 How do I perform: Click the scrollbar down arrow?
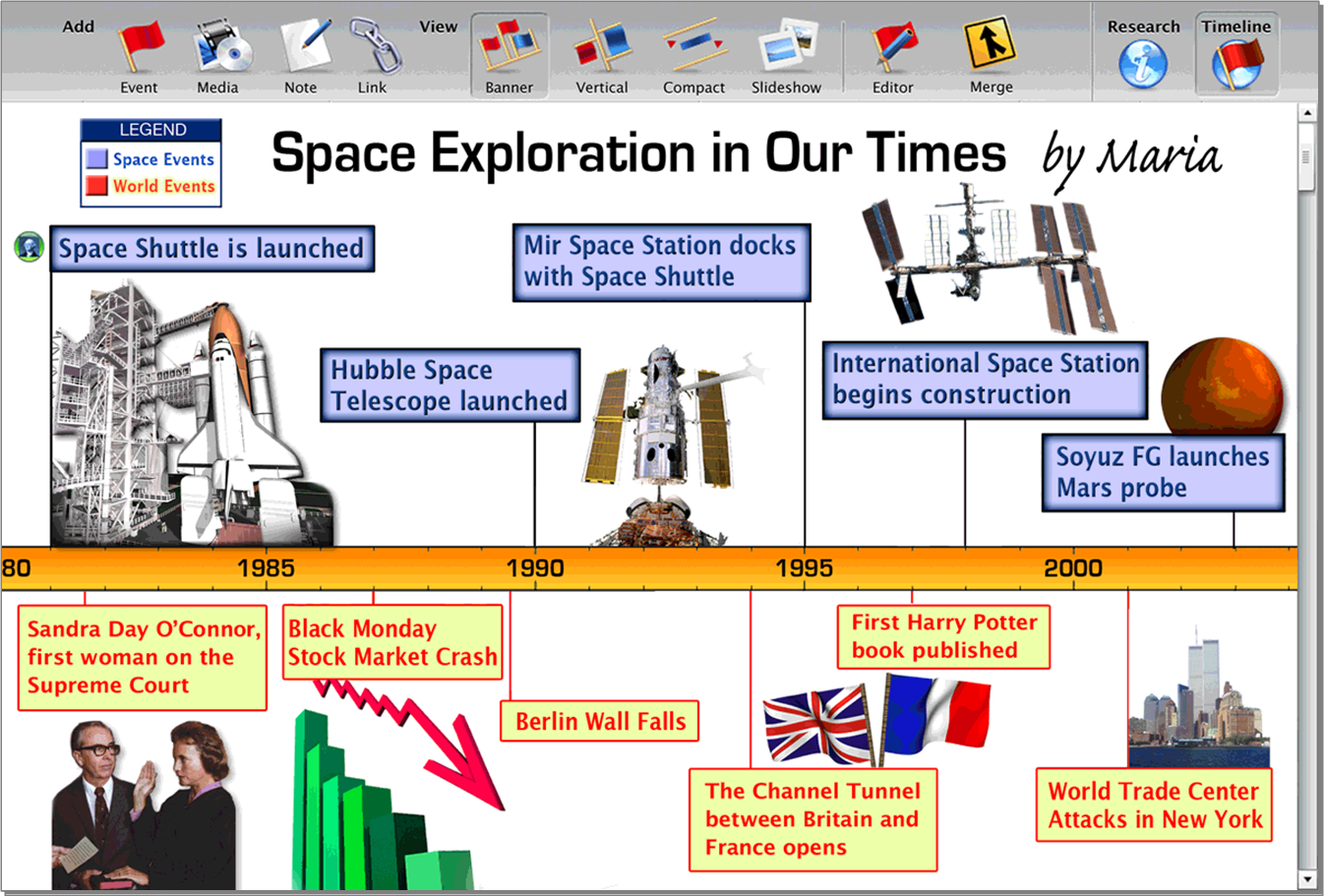pyautogui.click(x=1306, y=878)
